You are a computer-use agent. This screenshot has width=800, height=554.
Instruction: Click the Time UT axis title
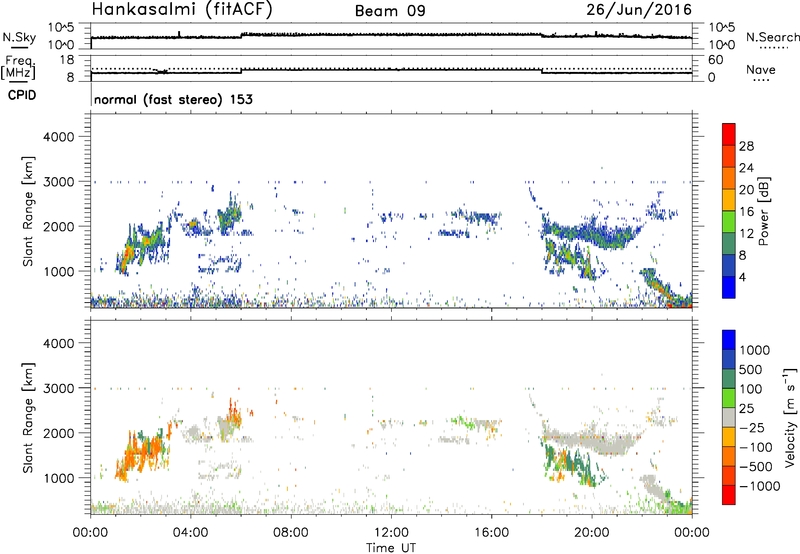pos(391,548)
